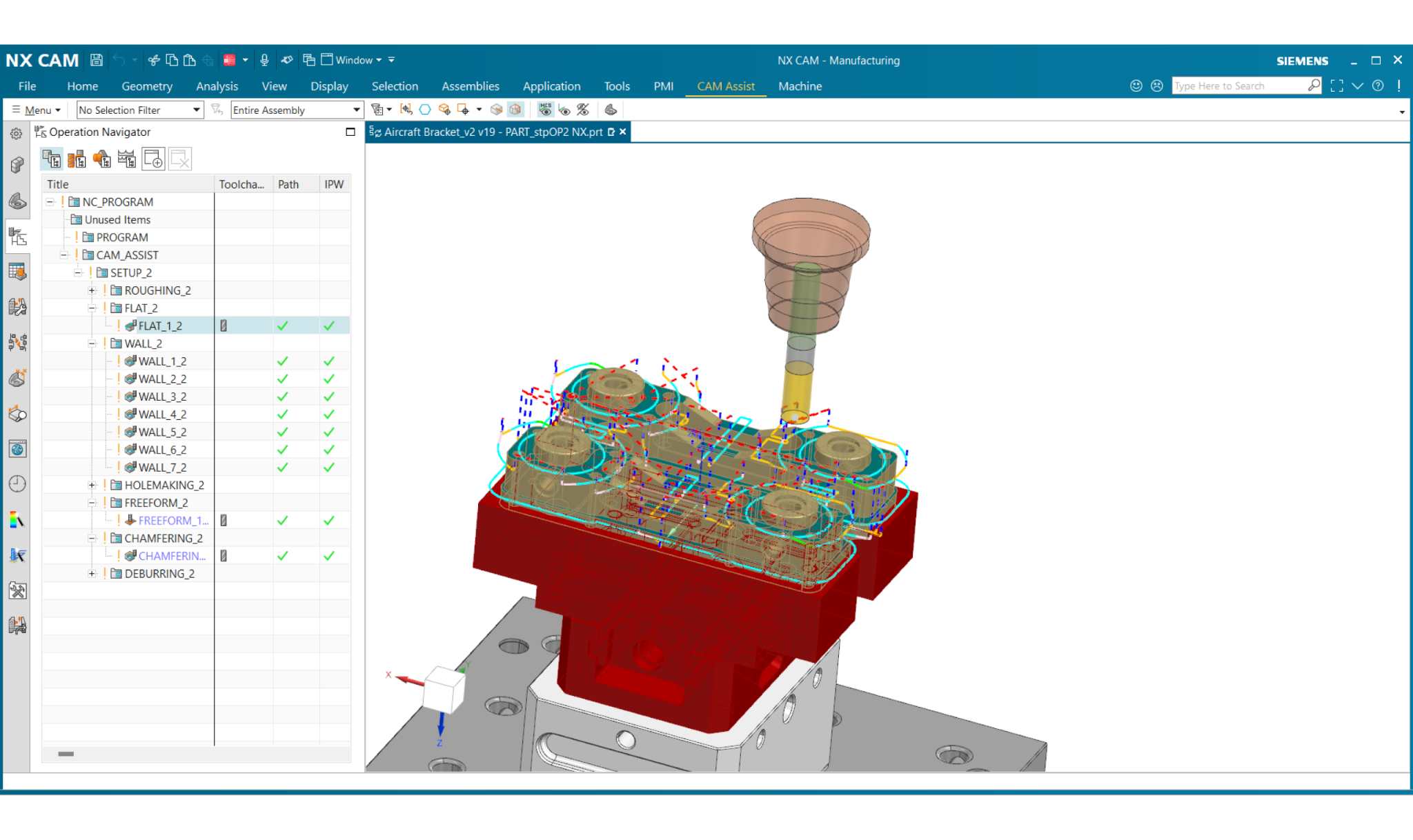Click IPW checkmark for CHAMFERIN operation
Image resolution: width=1413 pixels, height=840 pixels.
click(329, 556)
